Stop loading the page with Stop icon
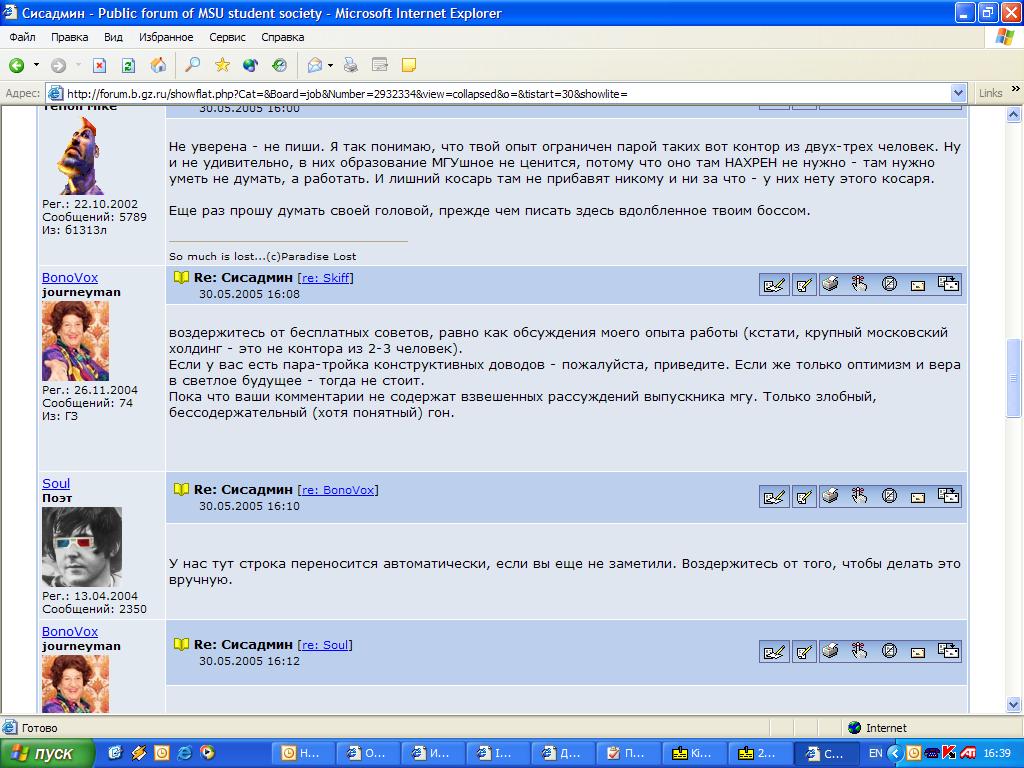Screen dimensions: 1024x768 coord(99,65)
